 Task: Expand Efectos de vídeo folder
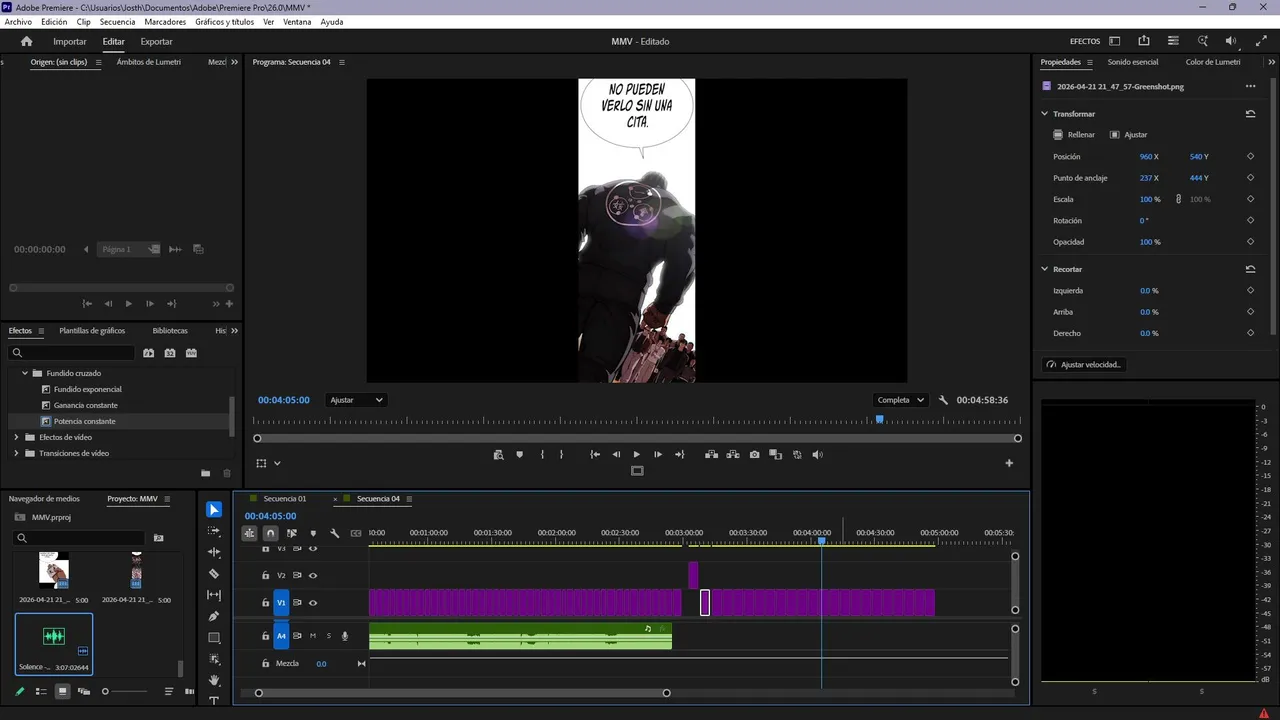coord(16,437)
